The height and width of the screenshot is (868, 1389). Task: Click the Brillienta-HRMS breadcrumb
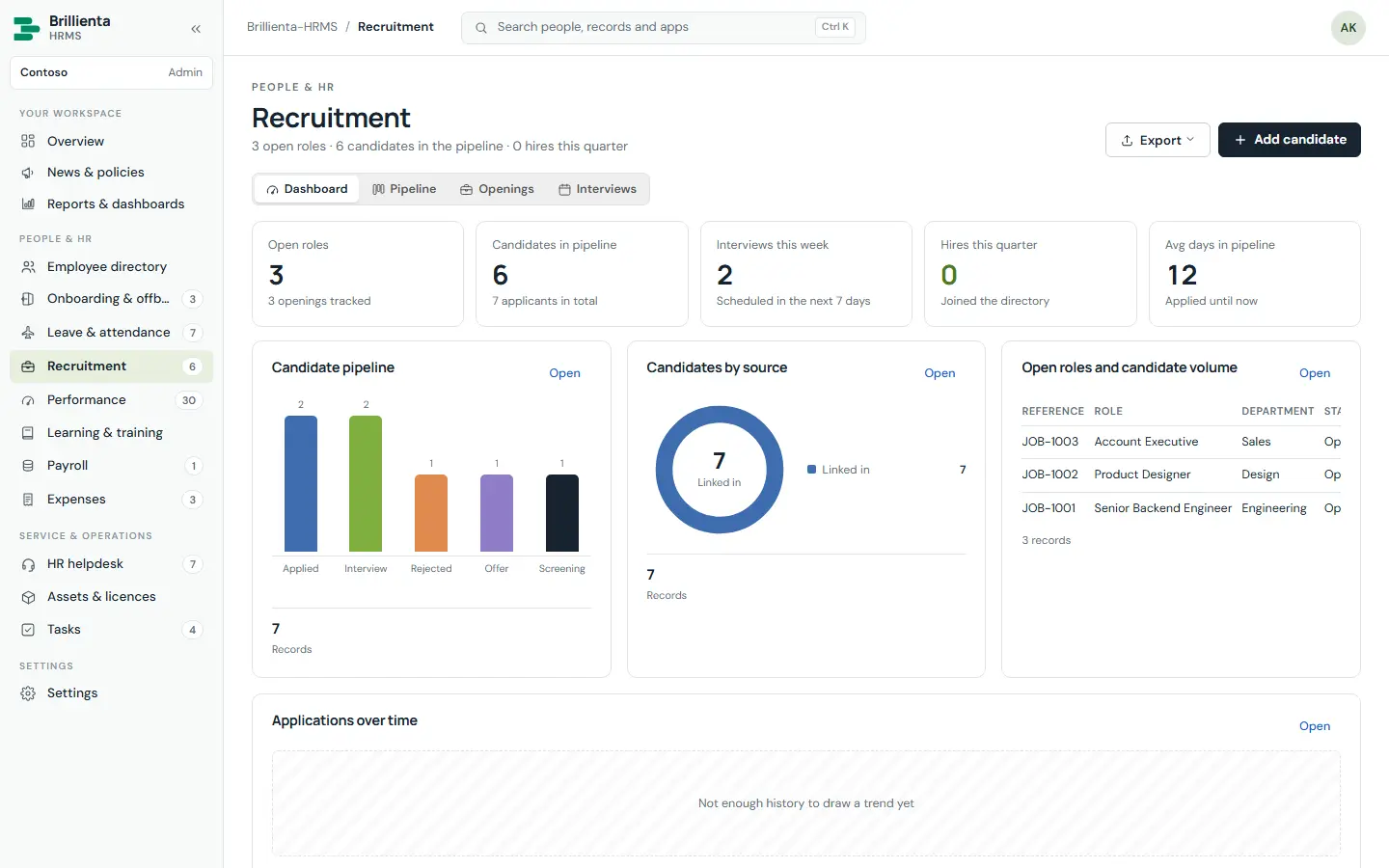[292, 27]
